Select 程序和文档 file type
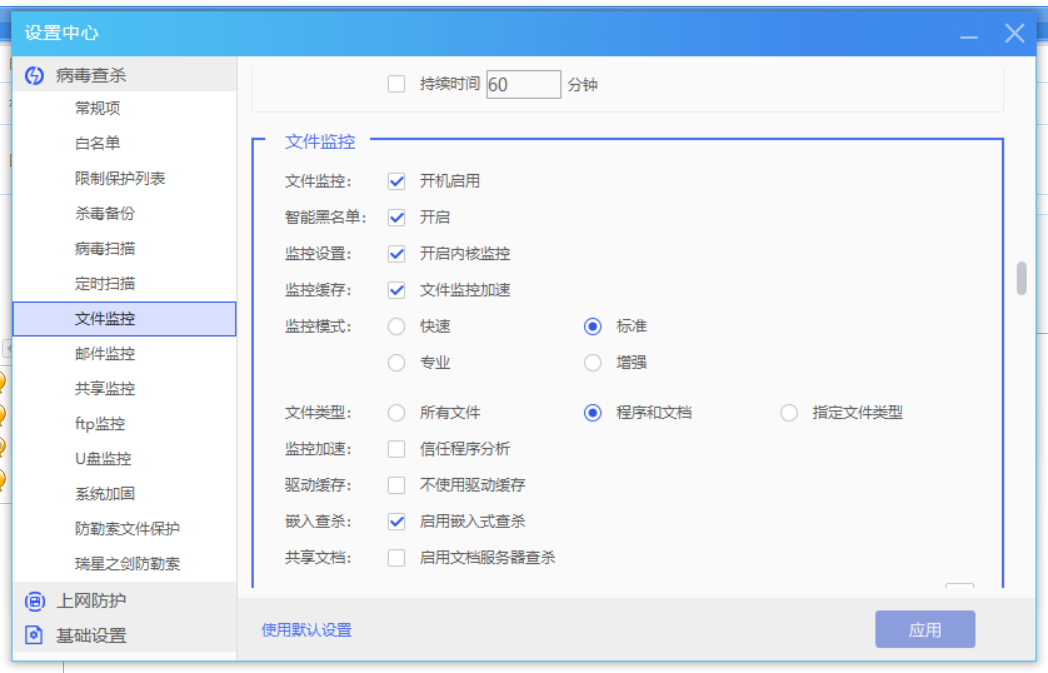 coord(592,412)
